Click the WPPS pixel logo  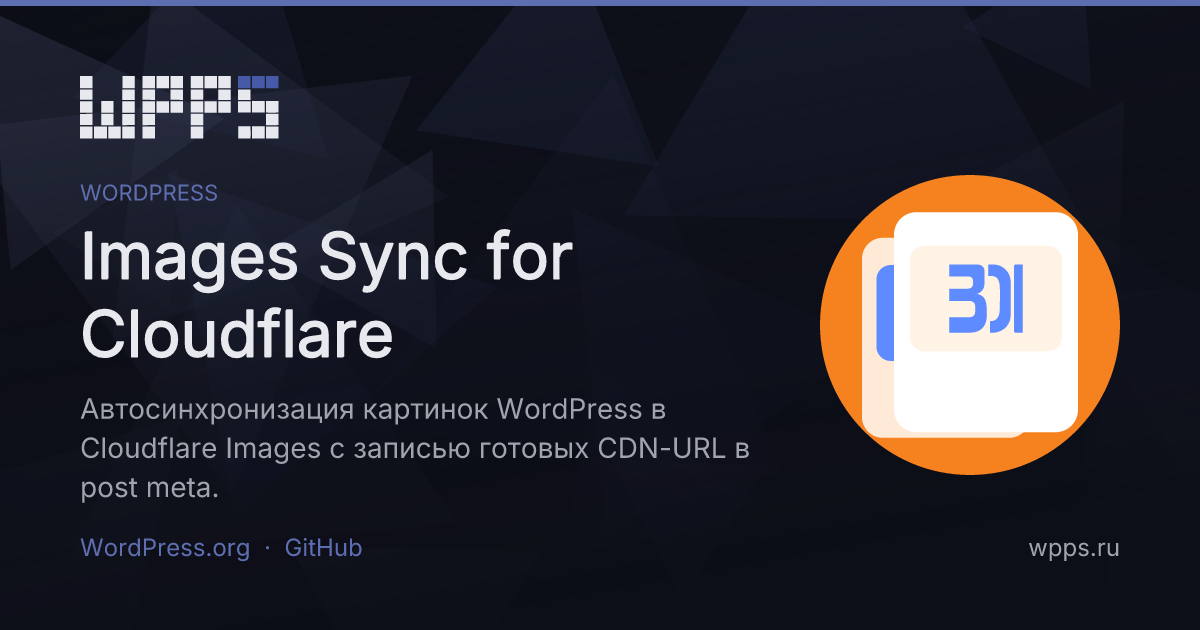(x=179, y=106)
